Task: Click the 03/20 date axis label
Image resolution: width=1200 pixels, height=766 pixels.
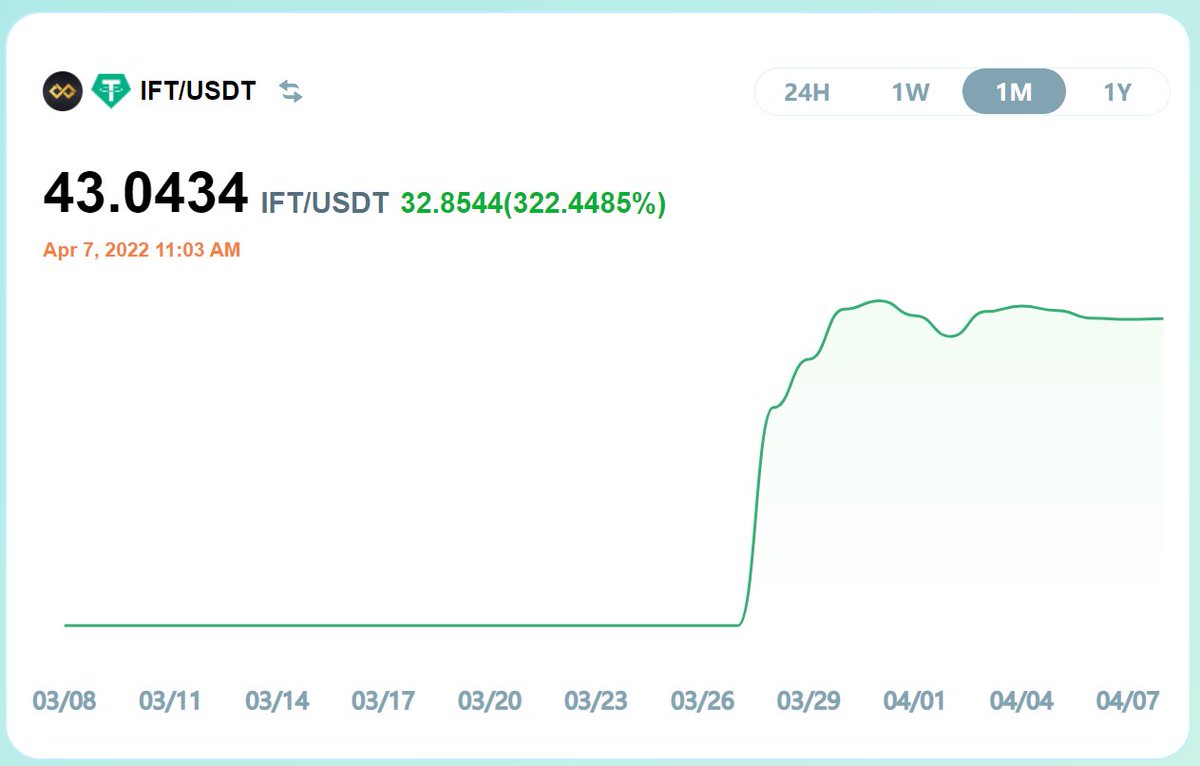Action: 489,701
